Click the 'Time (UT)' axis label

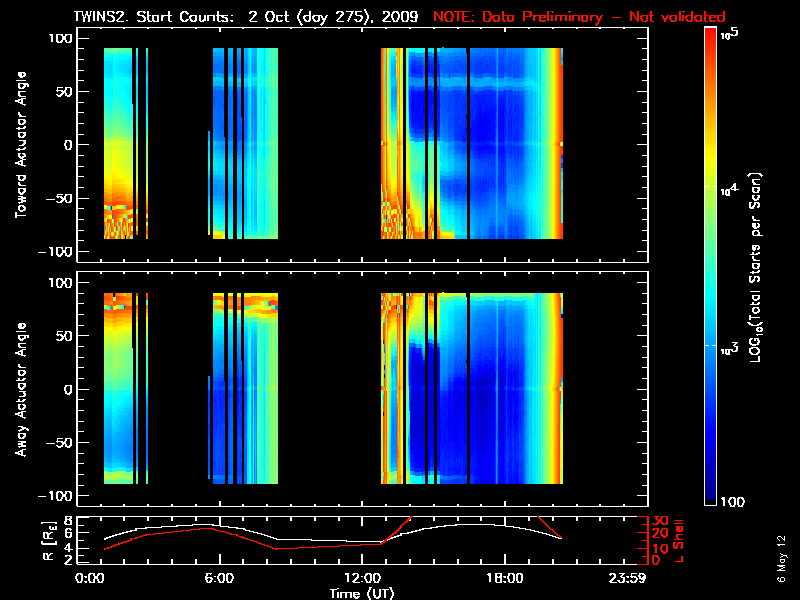362,593
